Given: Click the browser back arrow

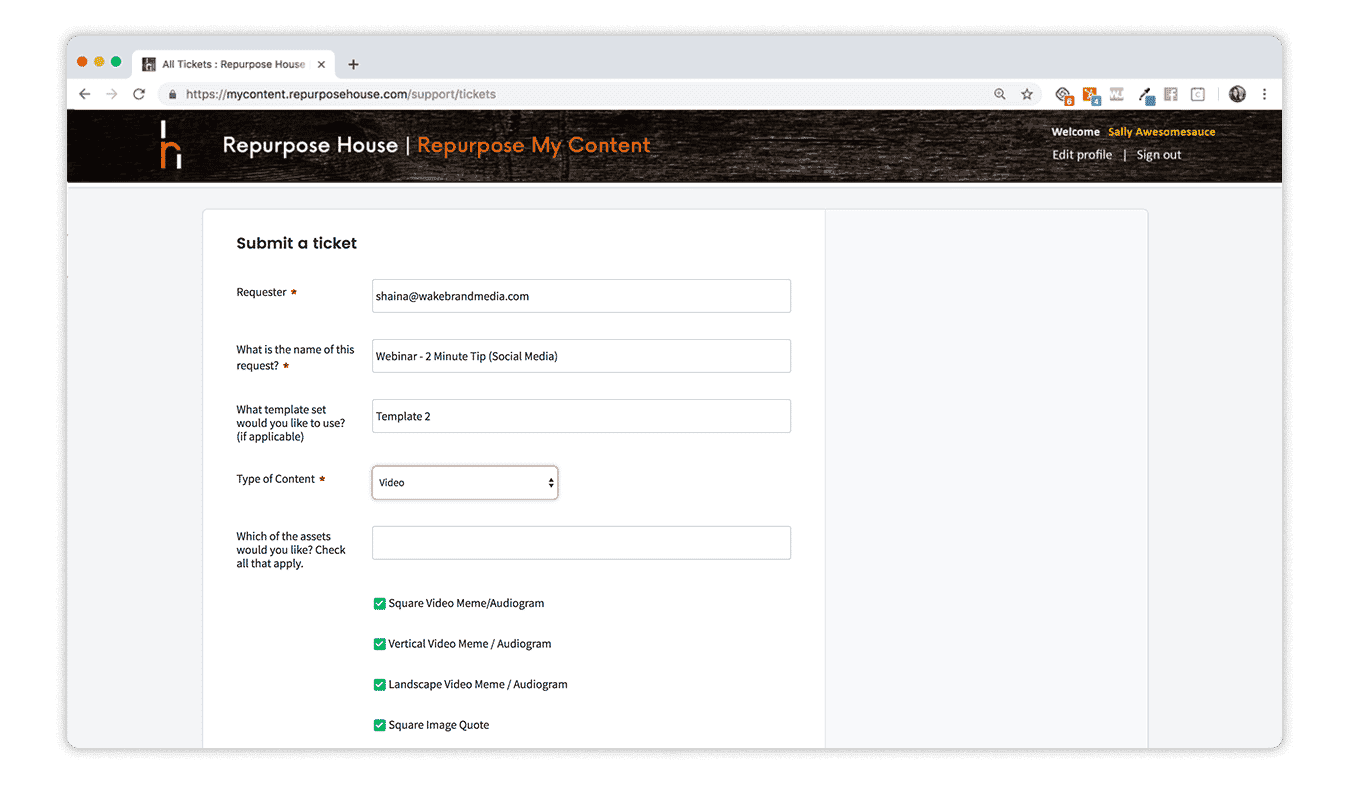Looking at the screenshot, I should 85,94.
